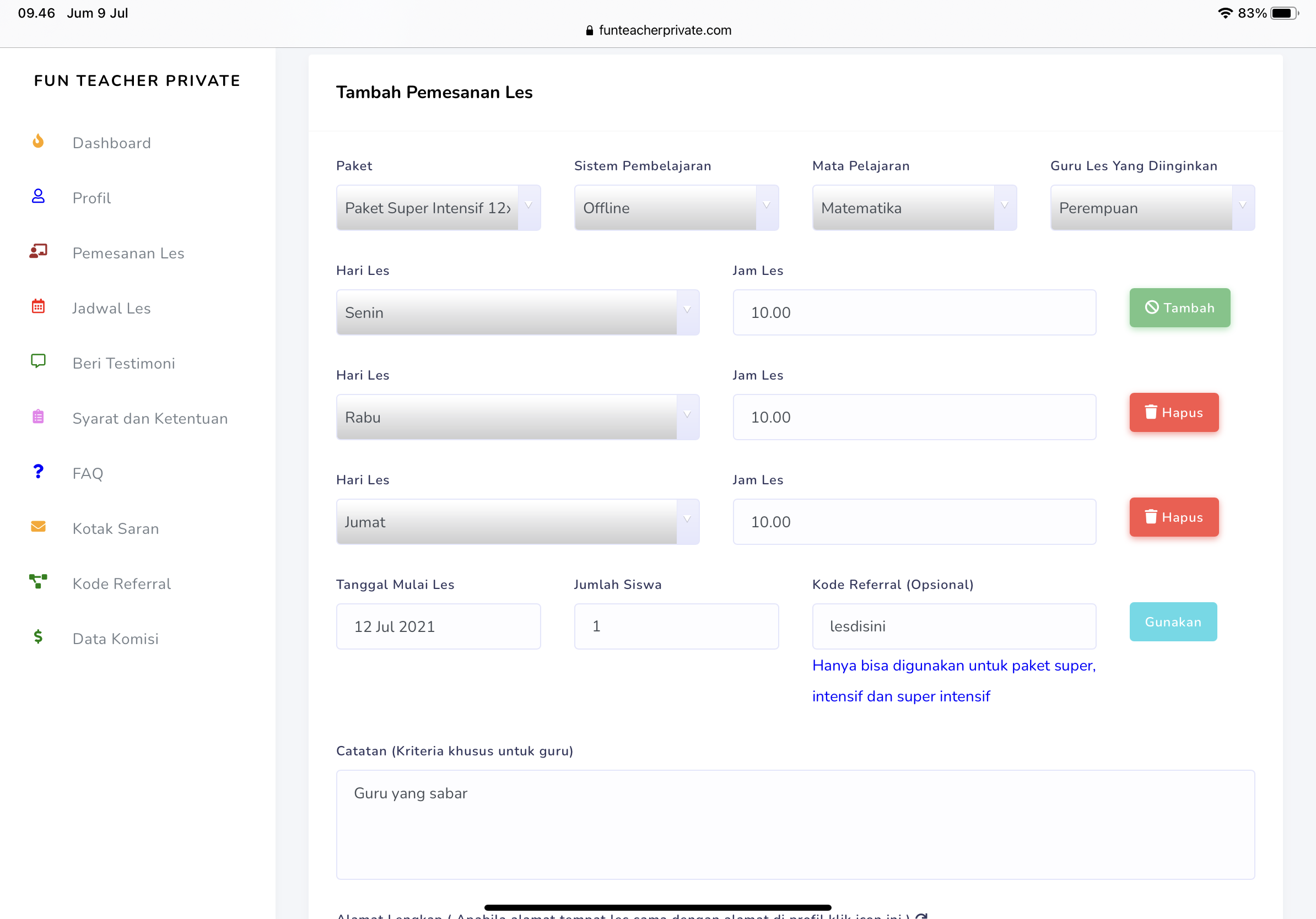This screenshot has width=1316, height=919.
Task: Click the Dashboard flame icon
Action: coord(39,141)
